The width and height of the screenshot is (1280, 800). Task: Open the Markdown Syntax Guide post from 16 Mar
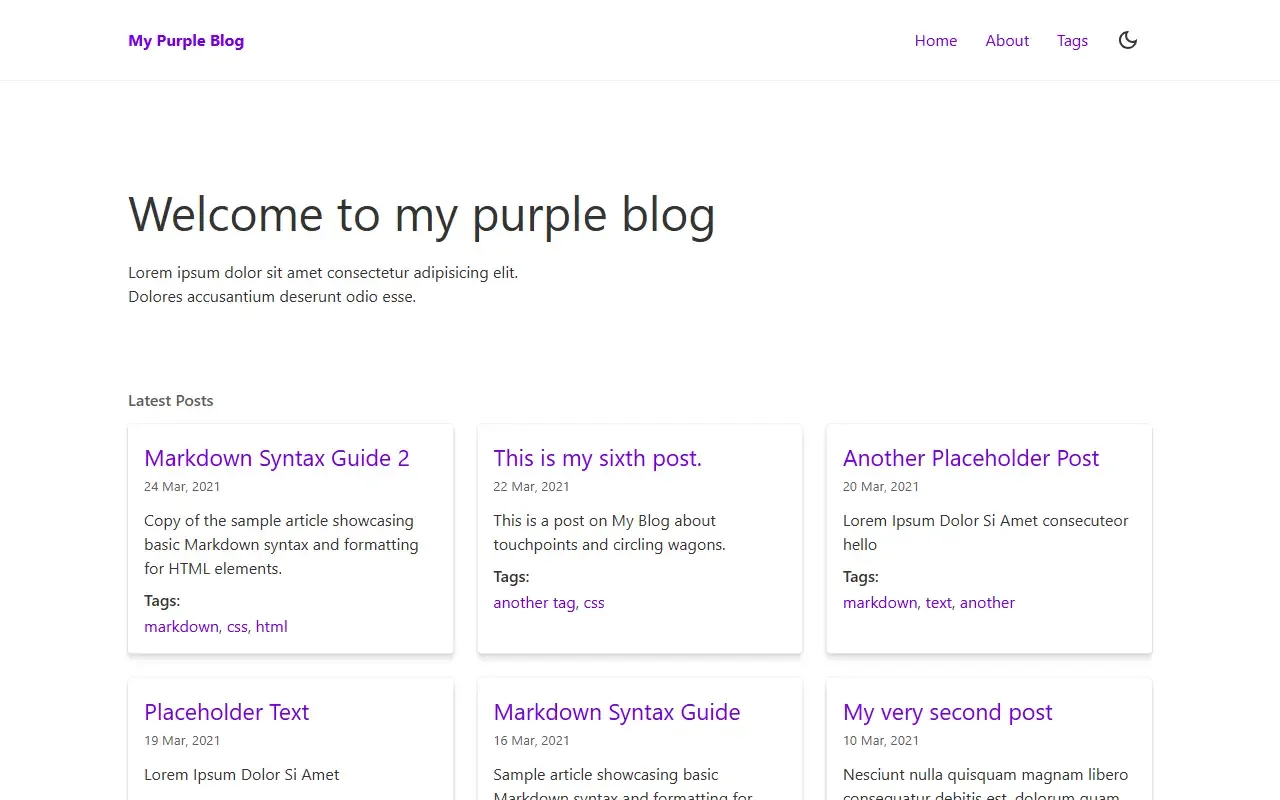click(x=617, y=712)
